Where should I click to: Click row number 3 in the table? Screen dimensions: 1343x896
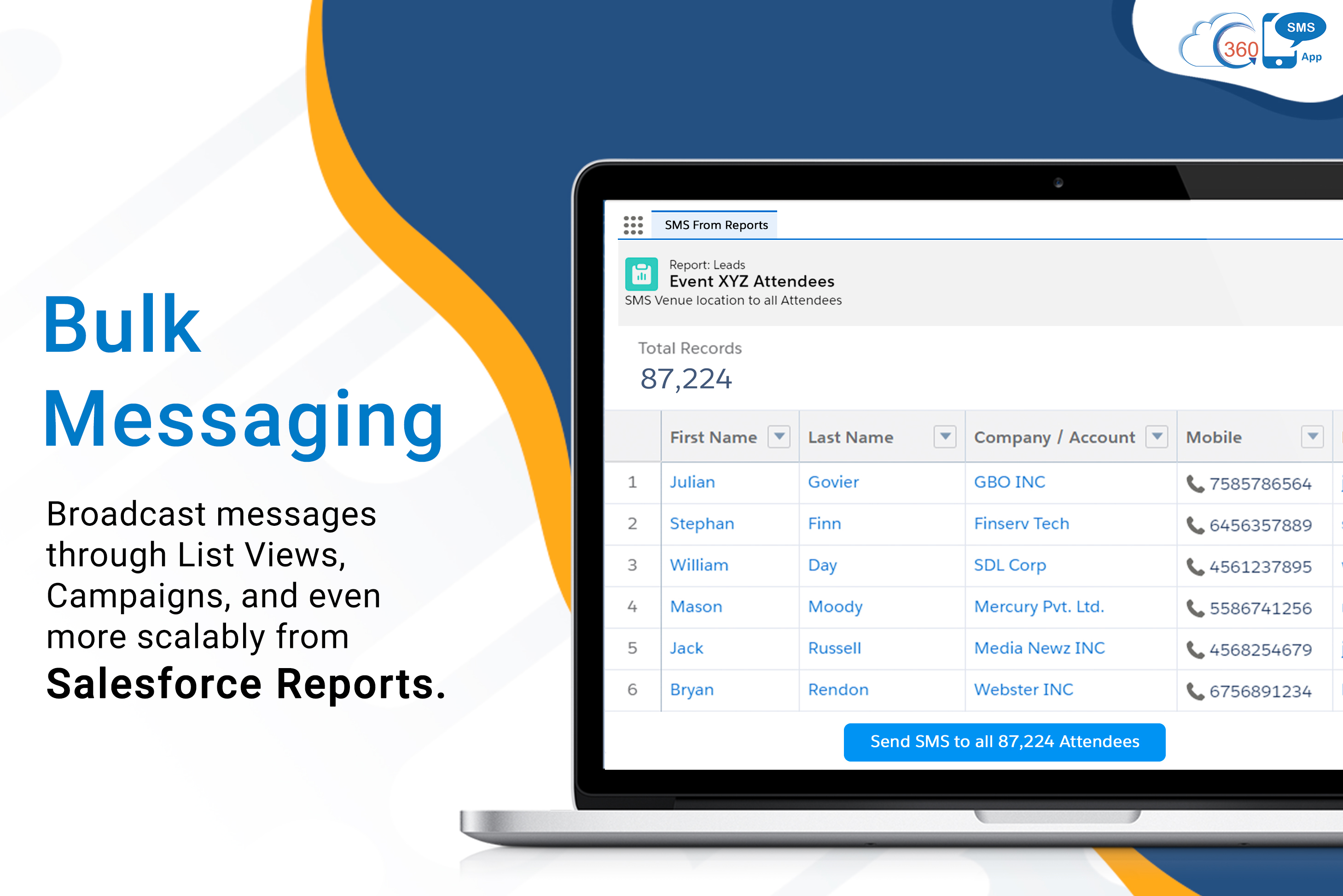tap(633, 565)
